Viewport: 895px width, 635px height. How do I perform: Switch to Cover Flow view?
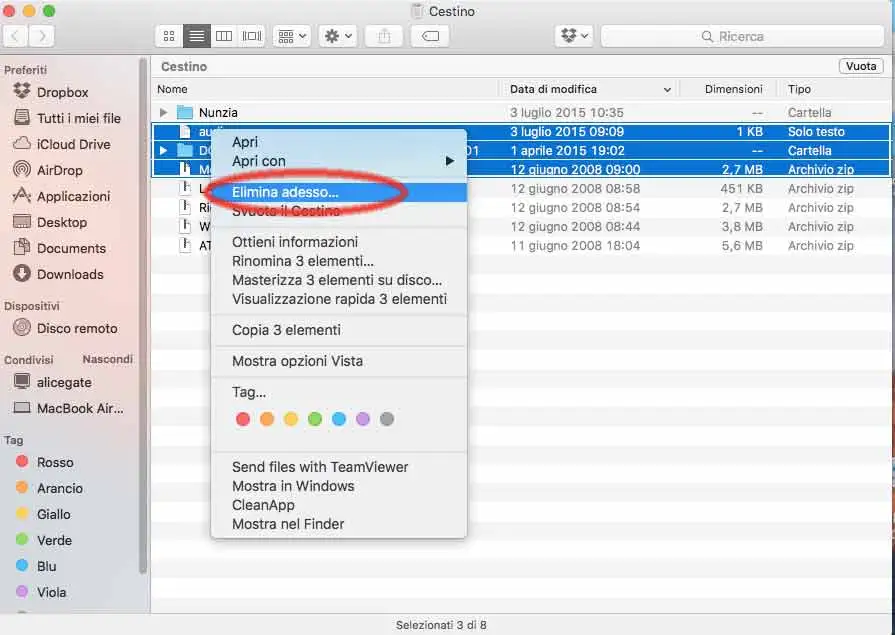252,37
